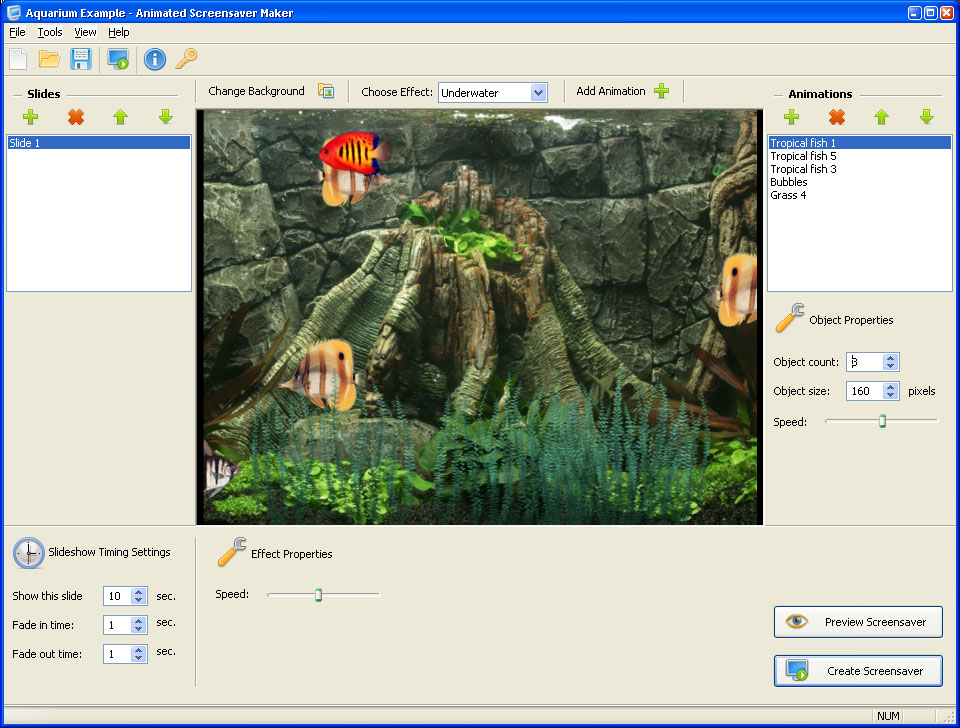This screenshot has height=728, width=960.
Task: Move animation down in Animations panel
Action: (927, 116)
